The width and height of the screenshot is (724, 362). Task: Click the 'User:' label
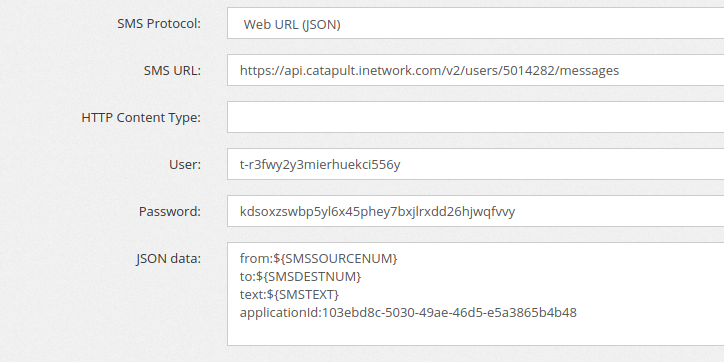185,164
